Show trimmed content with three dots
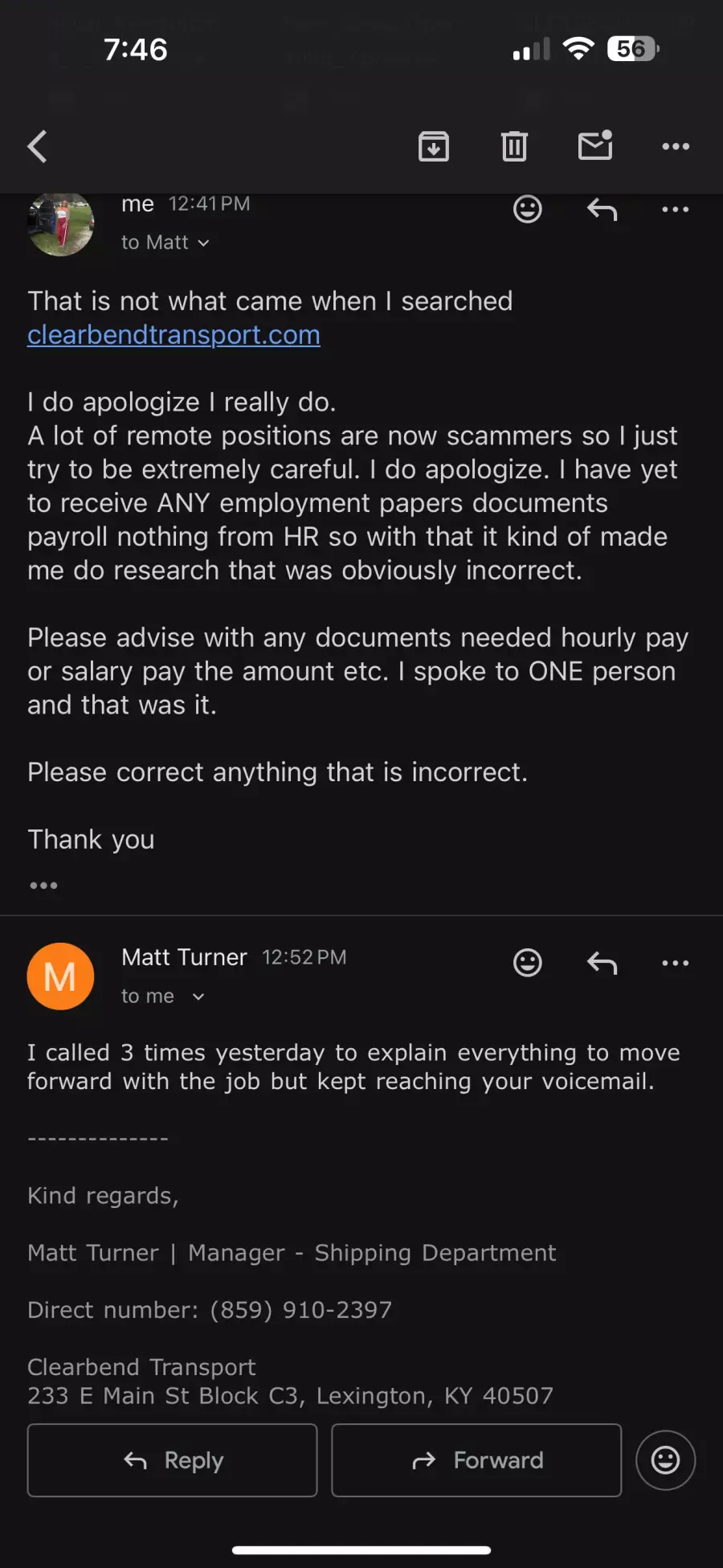The width and height of the screenshot is (723, 1568). click(x=43, y=886)
